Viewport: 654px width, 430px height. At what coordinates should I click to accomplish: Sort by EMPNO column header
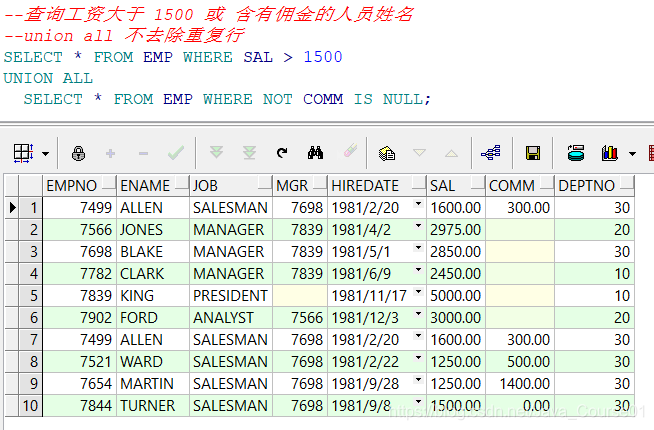pos(79,186)
